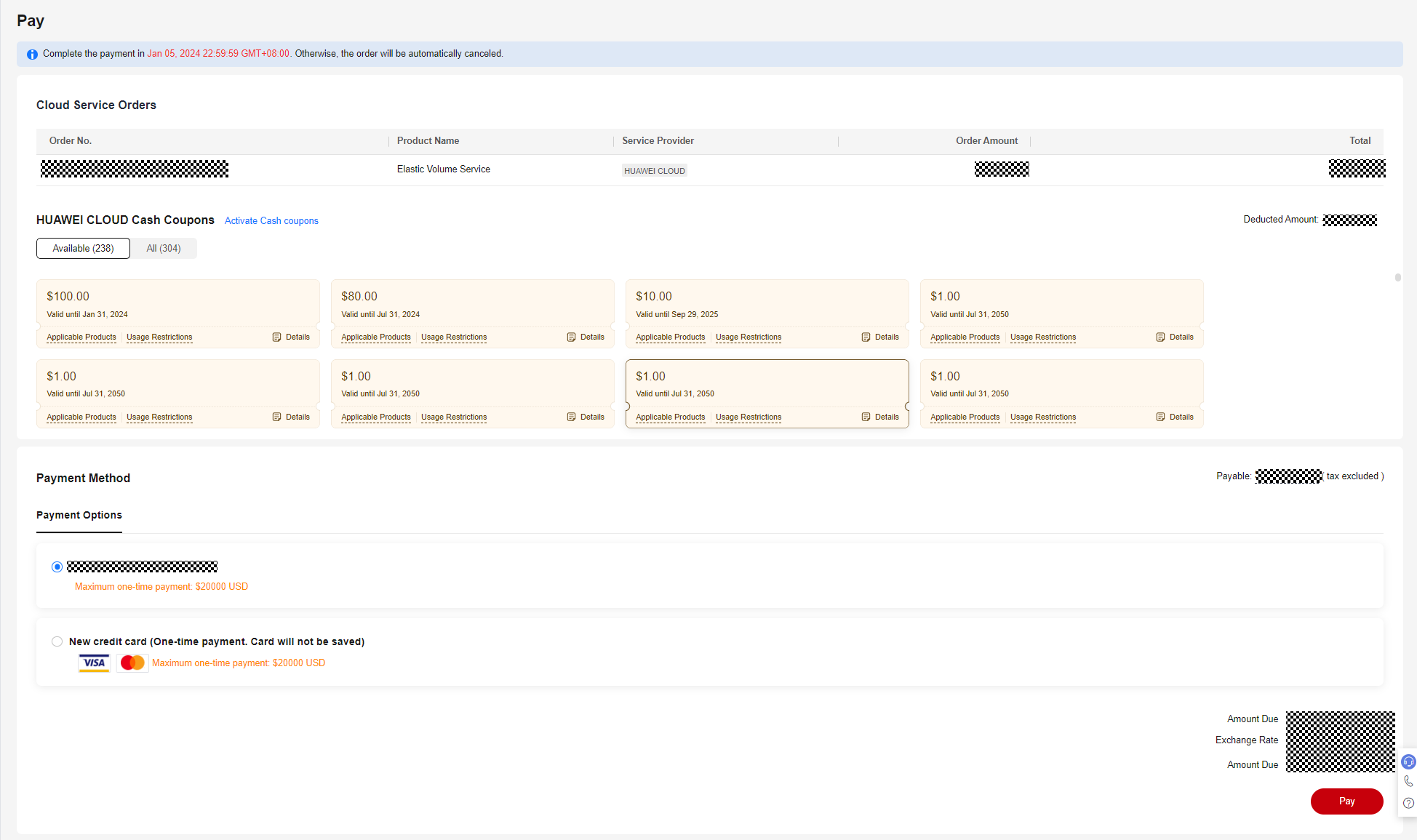Image resolution: width=1417 pixels, height=840 pixels.
Task: Click the Order No. column header
Action: 71,141
